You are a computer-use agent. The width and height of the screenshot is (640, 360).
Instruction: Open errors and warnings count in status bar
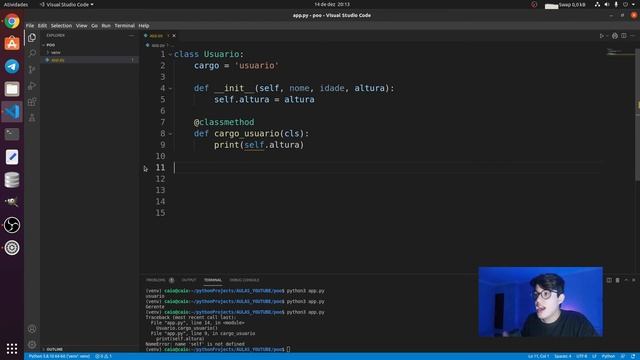point(103,356)
